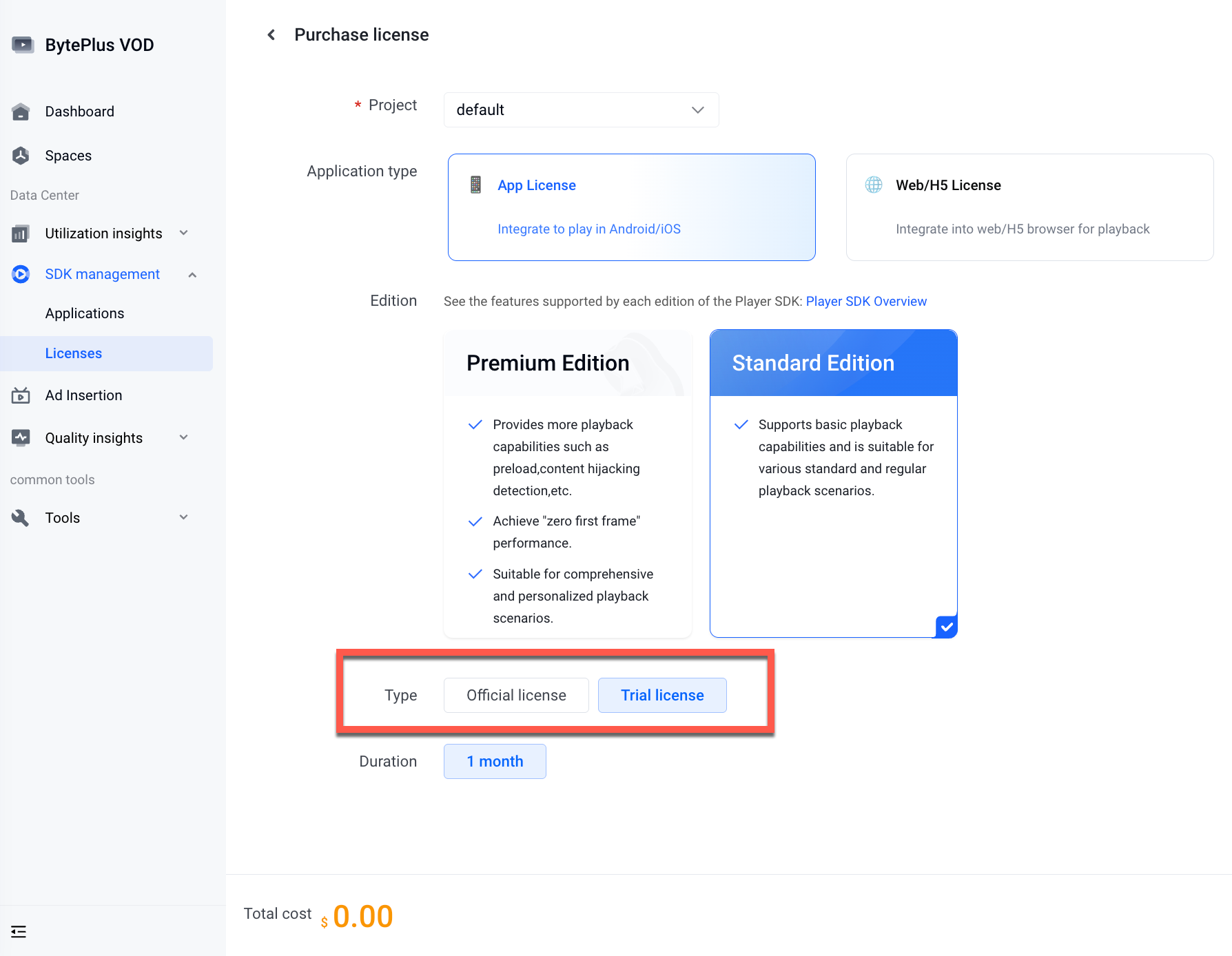This screenshot has width=1232, height=956.
Task: Click the Ad Insertion TV icon
Action: tap(21, 395)
